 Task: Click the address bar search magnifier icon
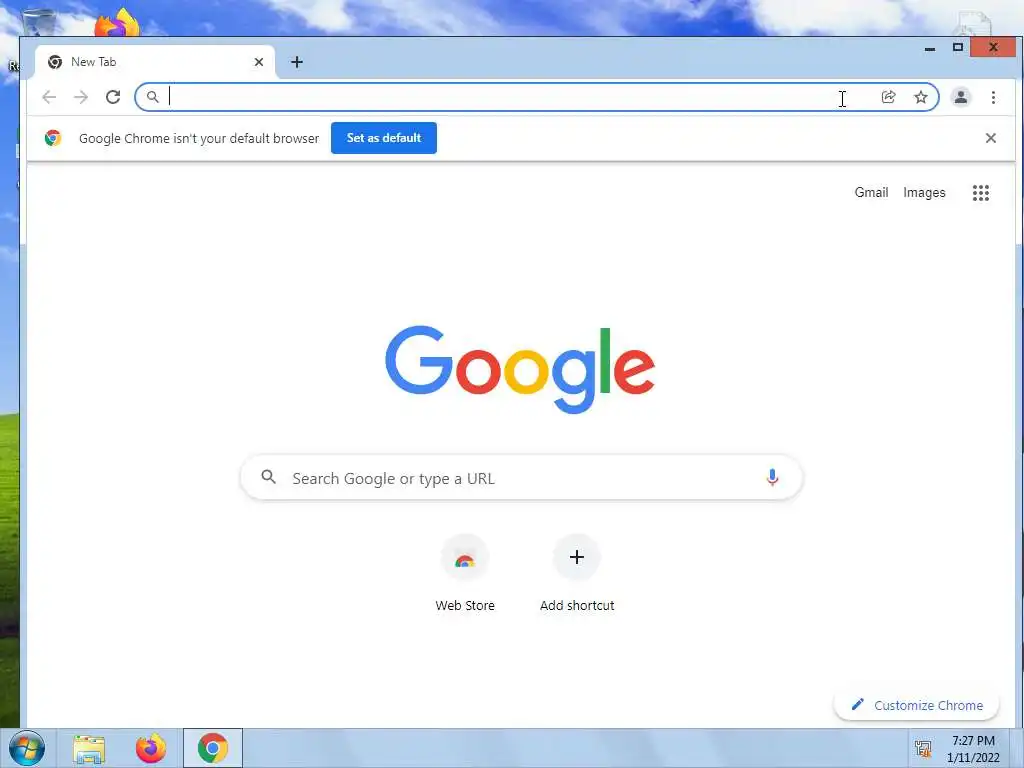(152, 97)
